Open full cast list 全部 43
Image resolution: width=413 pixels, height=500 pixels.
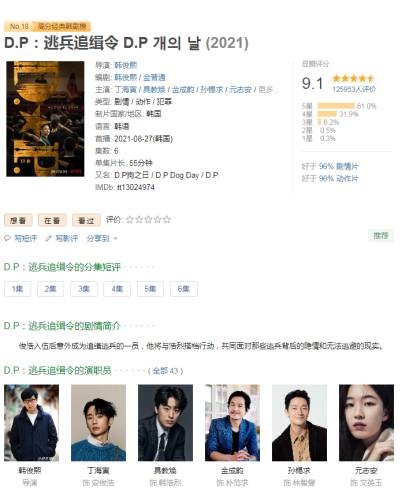click(165, 371)
